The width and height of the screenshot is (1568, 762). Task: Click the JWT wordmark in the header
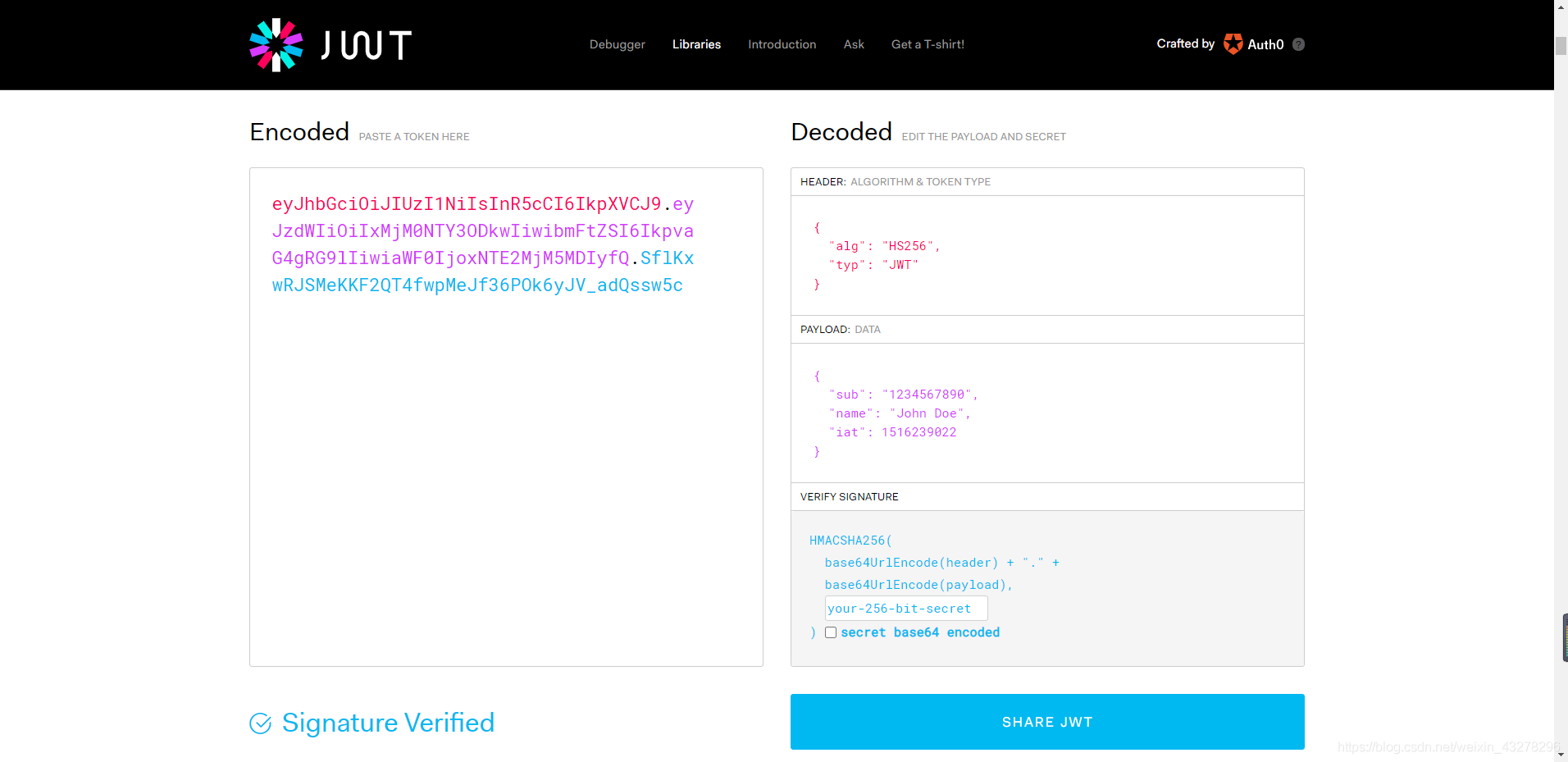tap(367, 45)
